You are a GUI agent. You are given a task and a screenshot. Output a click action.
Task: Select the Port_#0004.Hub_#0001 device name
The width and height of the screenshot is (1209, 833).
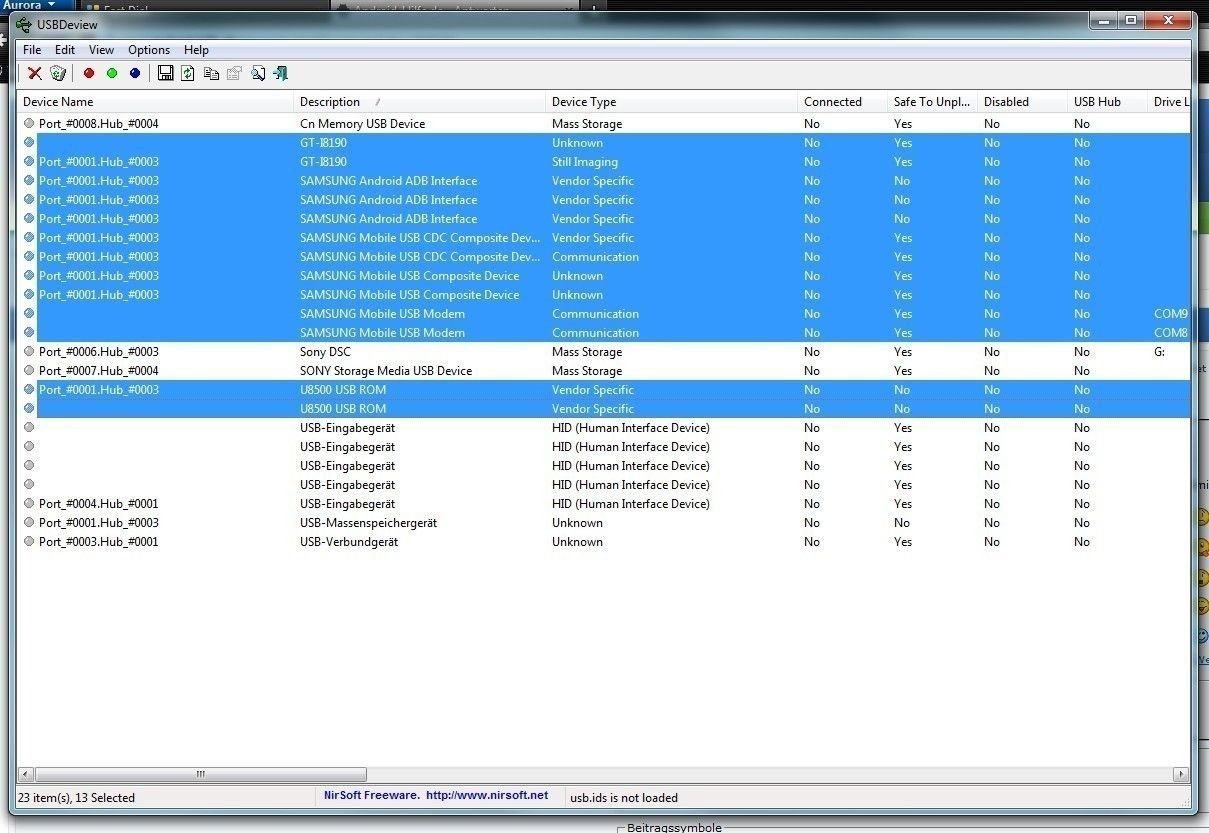pos(99,504)
